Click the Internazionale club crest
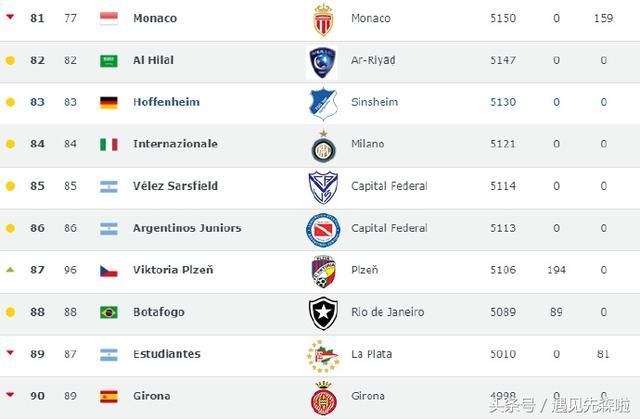 322,145
